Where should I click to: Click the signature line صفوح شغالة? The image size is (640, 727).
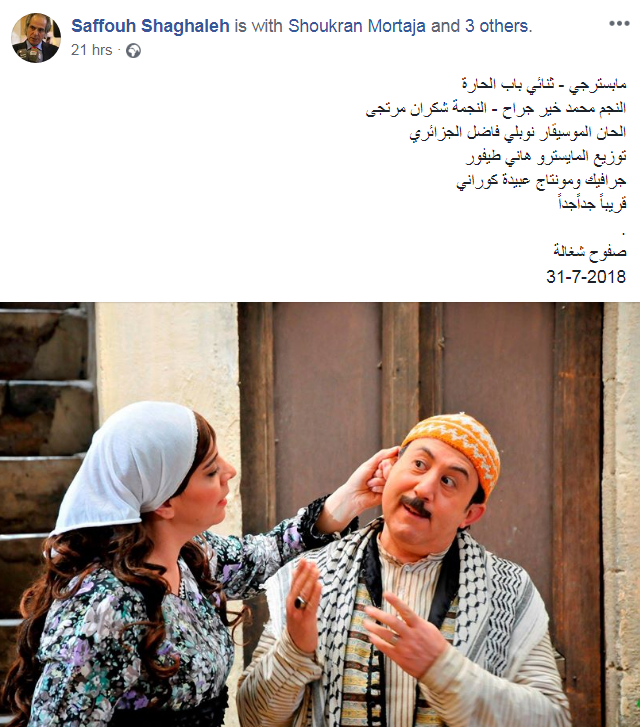589,252
